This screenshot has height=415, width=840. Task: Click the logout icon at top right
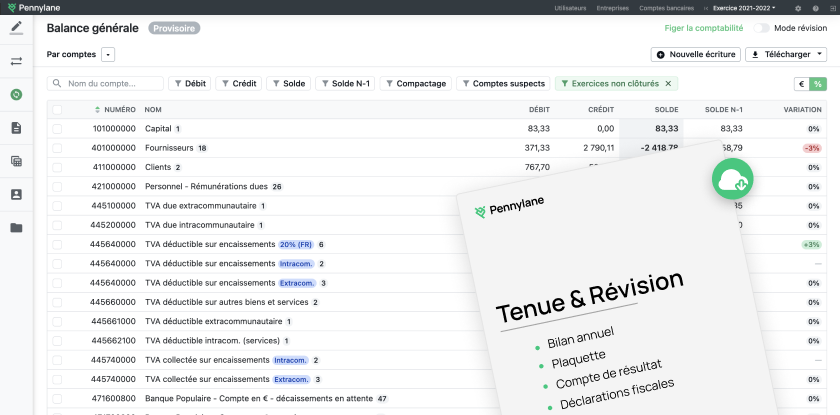[x=832, y=8]
